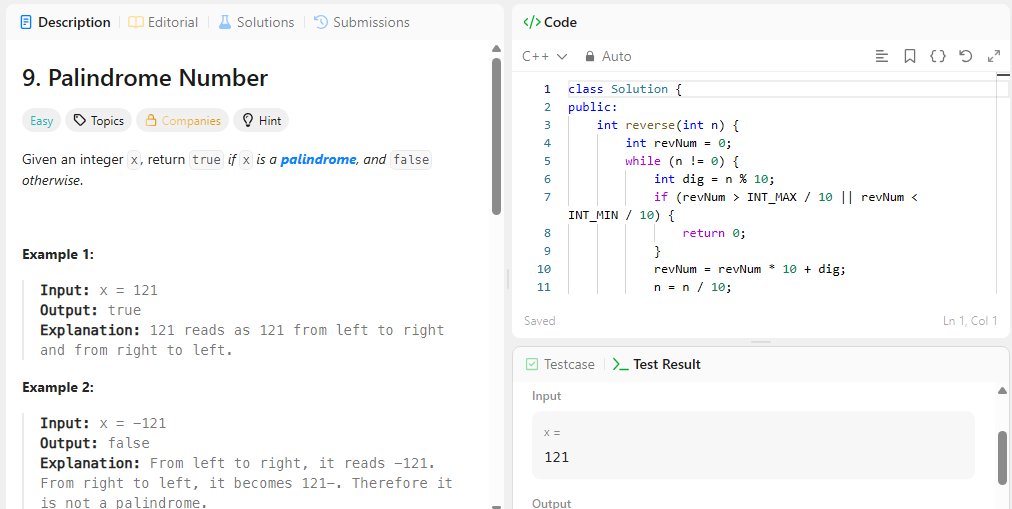Open the C++ language dropdown

545,57
